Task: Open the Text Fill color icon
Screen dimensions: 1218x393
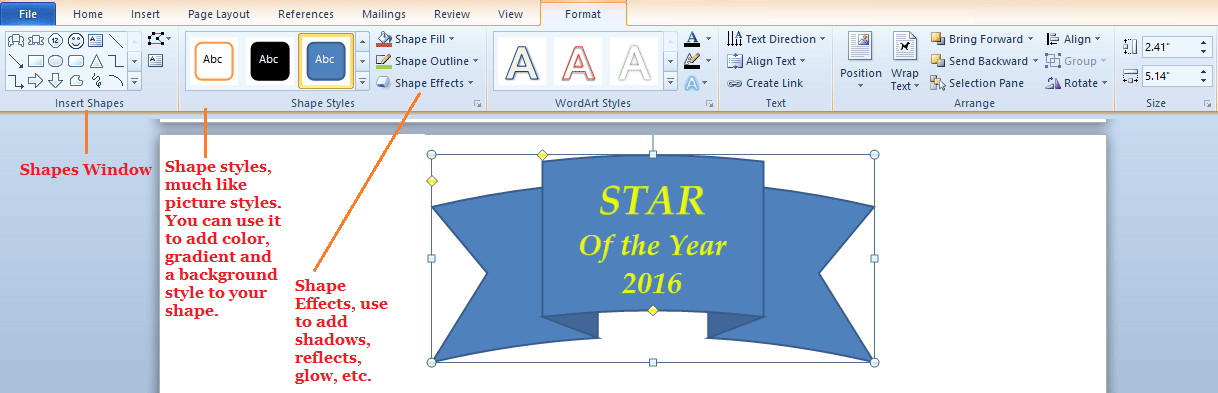Action: click(692, 39)
